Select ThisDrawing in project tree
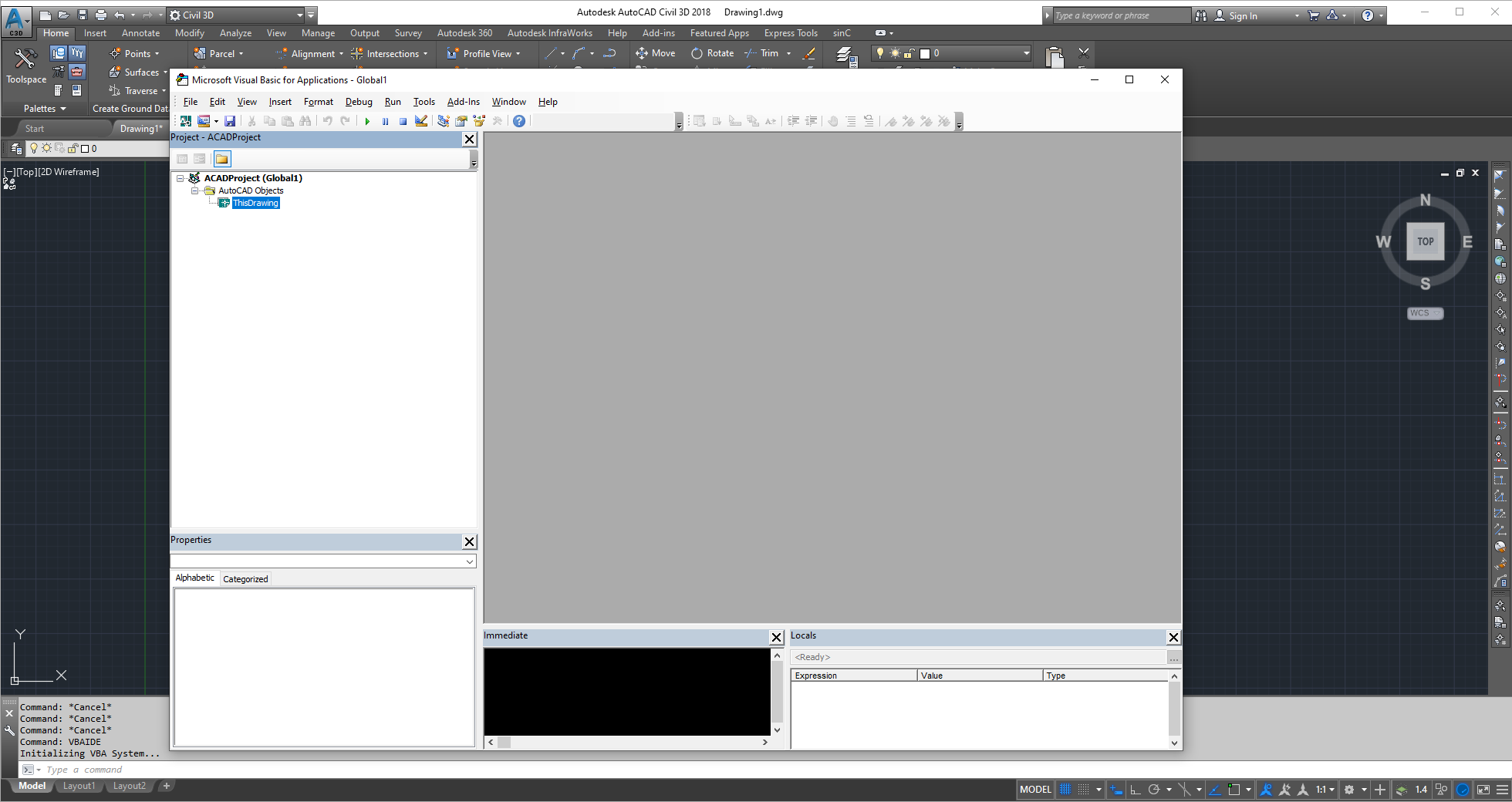This screenshot has height=802, width=1512. [255, 203]
